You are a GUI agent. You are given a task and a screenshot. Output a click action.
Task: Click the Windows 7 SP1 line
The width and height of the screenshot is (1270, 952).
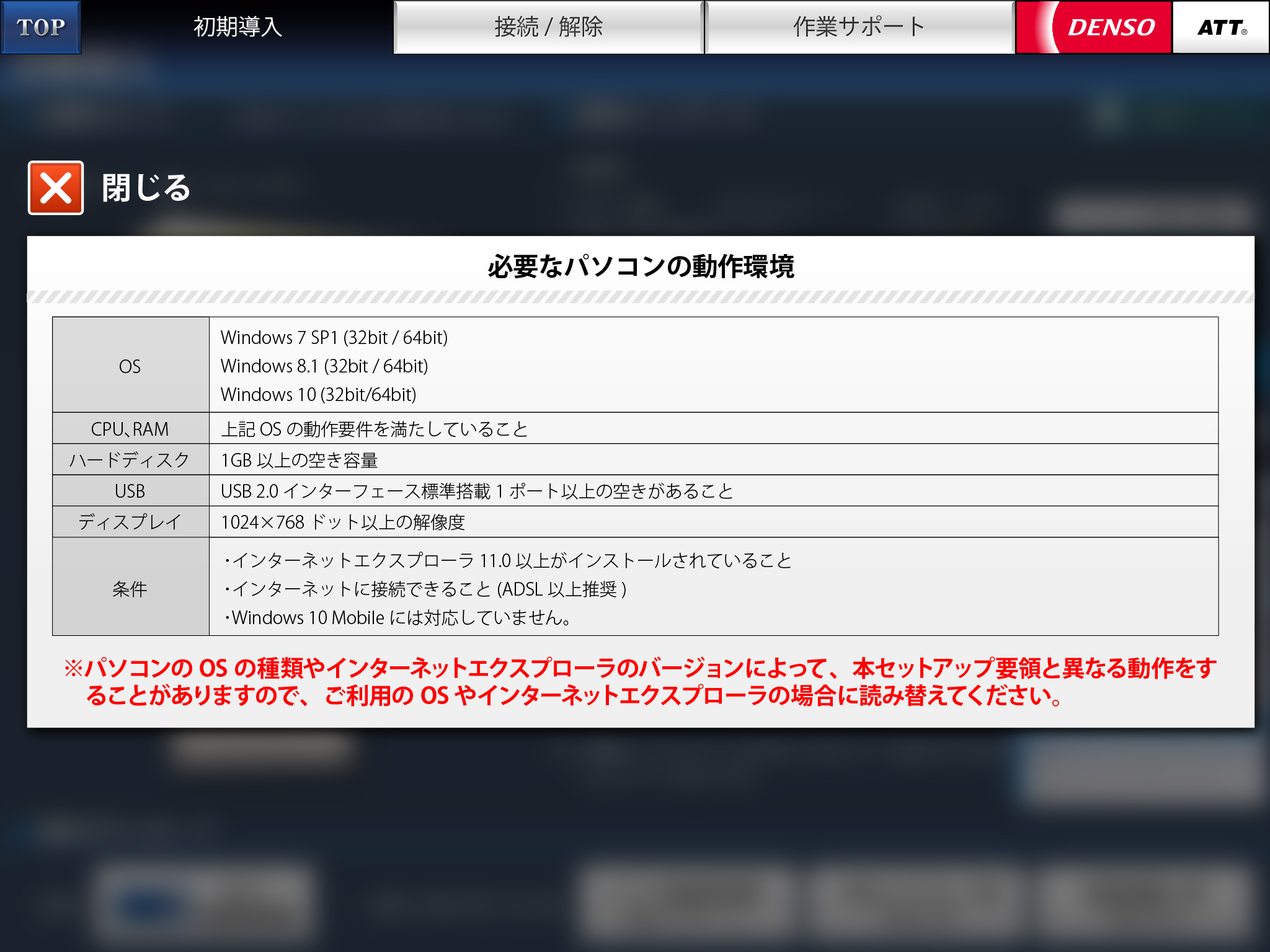coord(334,338)
